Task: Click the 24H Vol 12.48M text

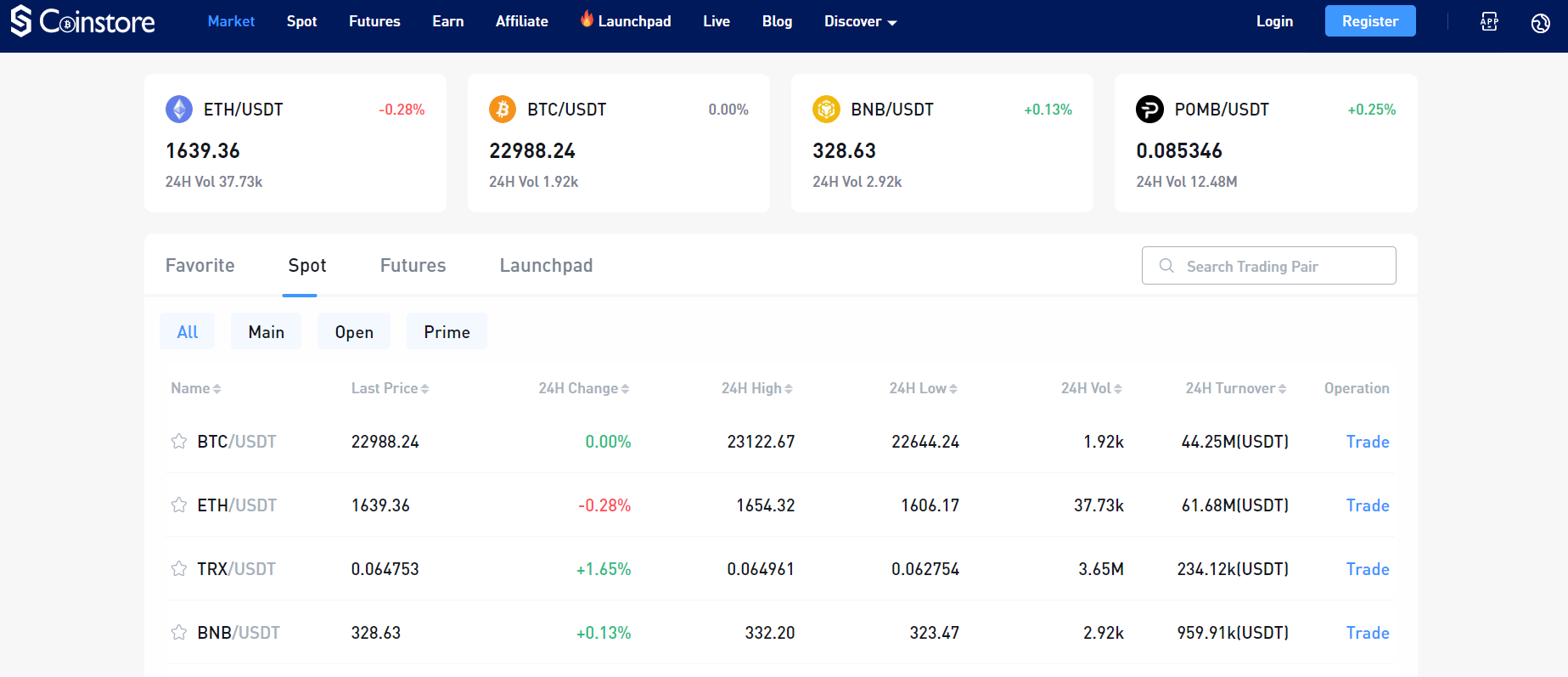Action: click(x=1187, y=182)
